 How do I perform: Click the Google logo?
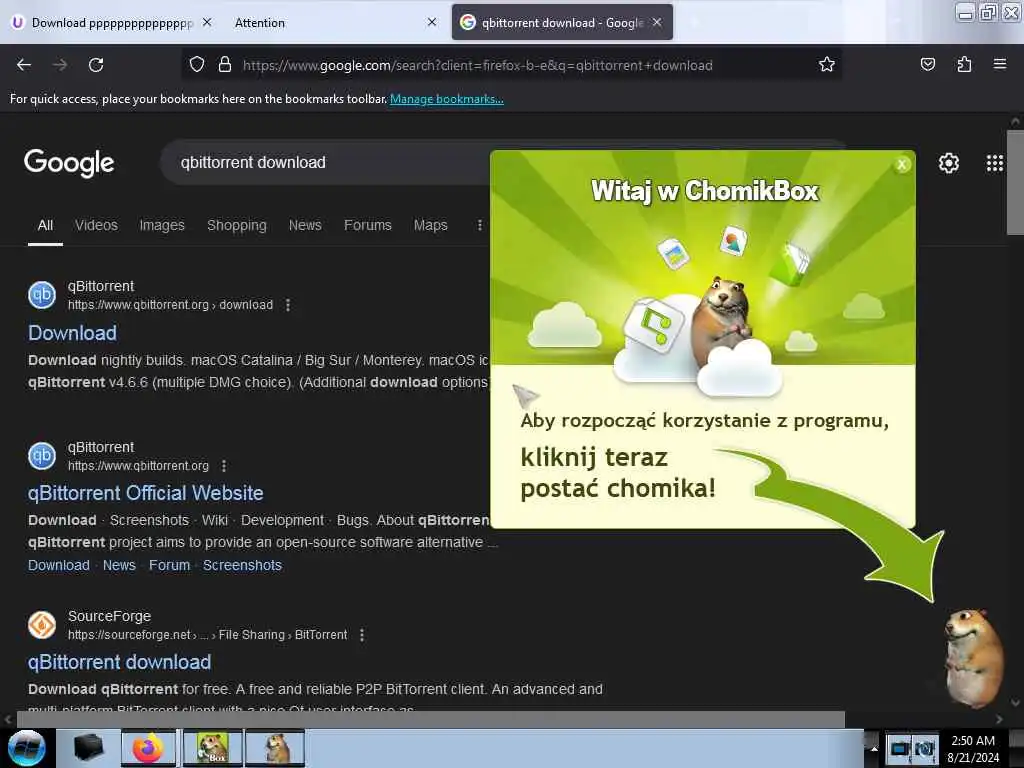[69, 163]
